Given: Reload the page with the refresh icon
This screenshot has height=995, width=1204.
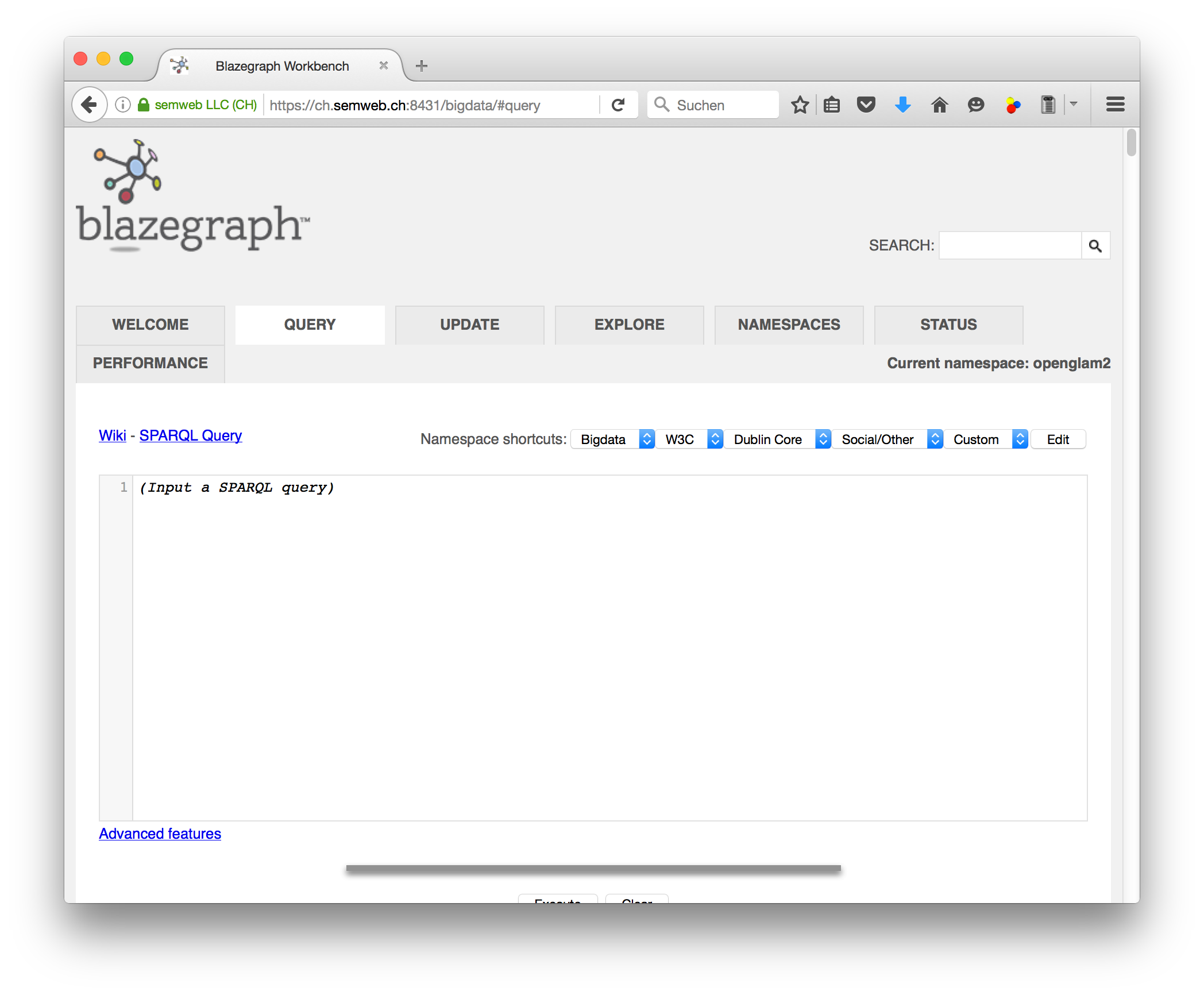Looking at the screenshot, I should [618, 105].
